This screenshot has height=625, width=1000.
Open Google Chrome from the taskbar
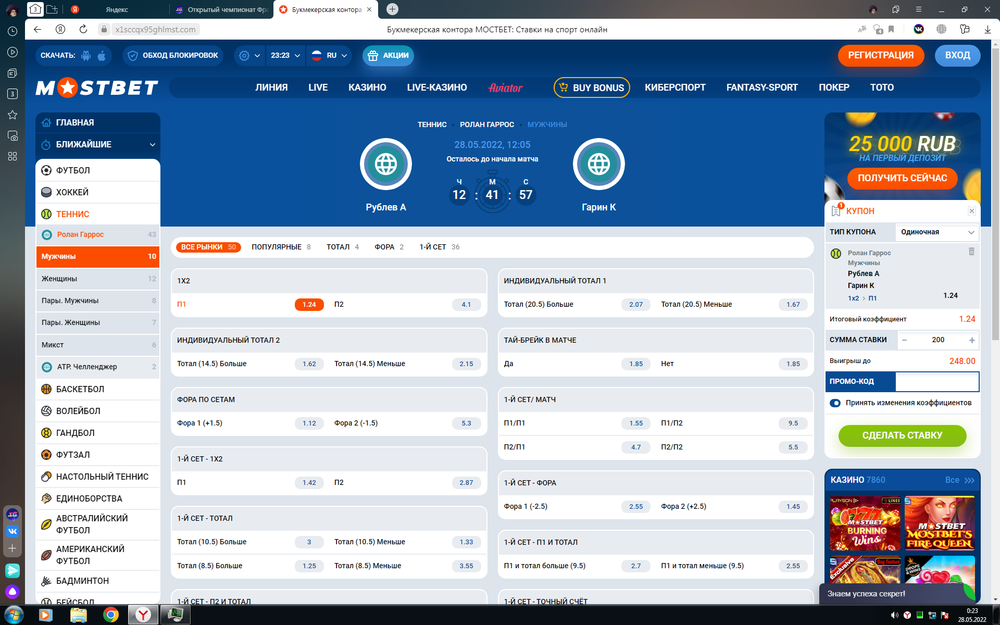(x=111, y=615)
